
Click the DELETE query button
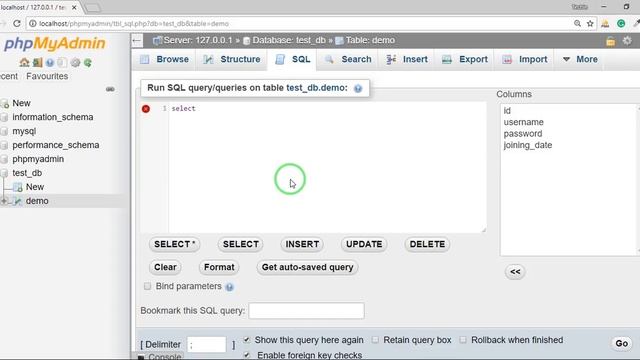[x=427, y=244]
